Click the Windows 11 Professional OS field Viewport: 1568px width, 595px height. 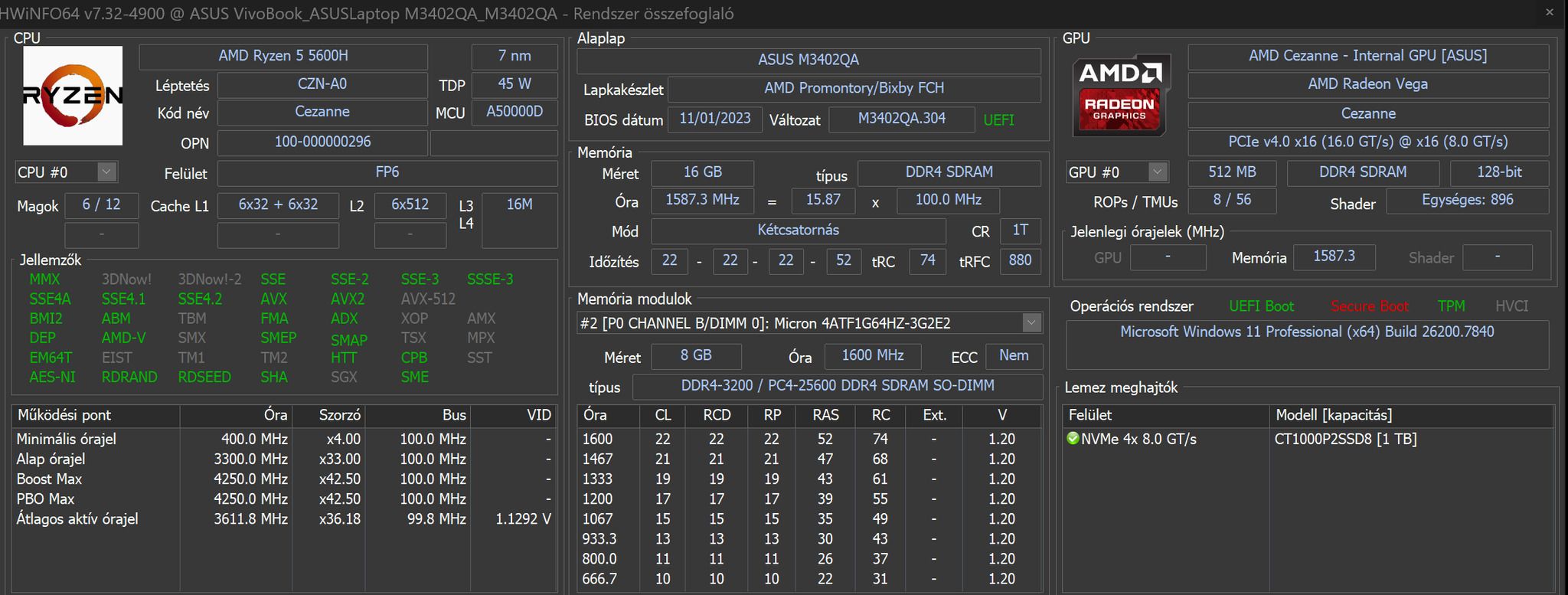[1307, 332]
